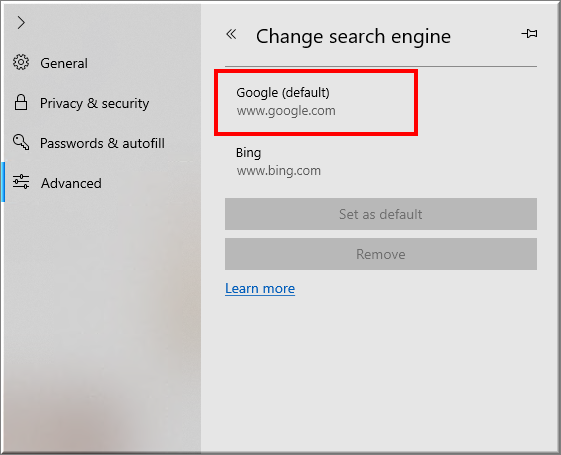Viewport: 561px width, 455px height.
Task: Pin the settings pane with pushpin icon
Action: point(529,34)
